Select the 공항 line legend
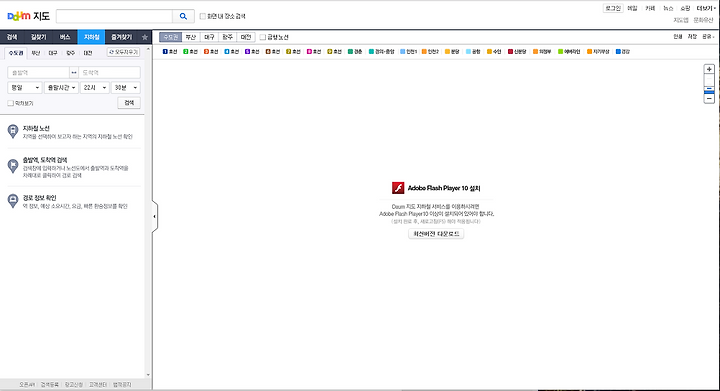The image size is (720, 391). point(473,52)
